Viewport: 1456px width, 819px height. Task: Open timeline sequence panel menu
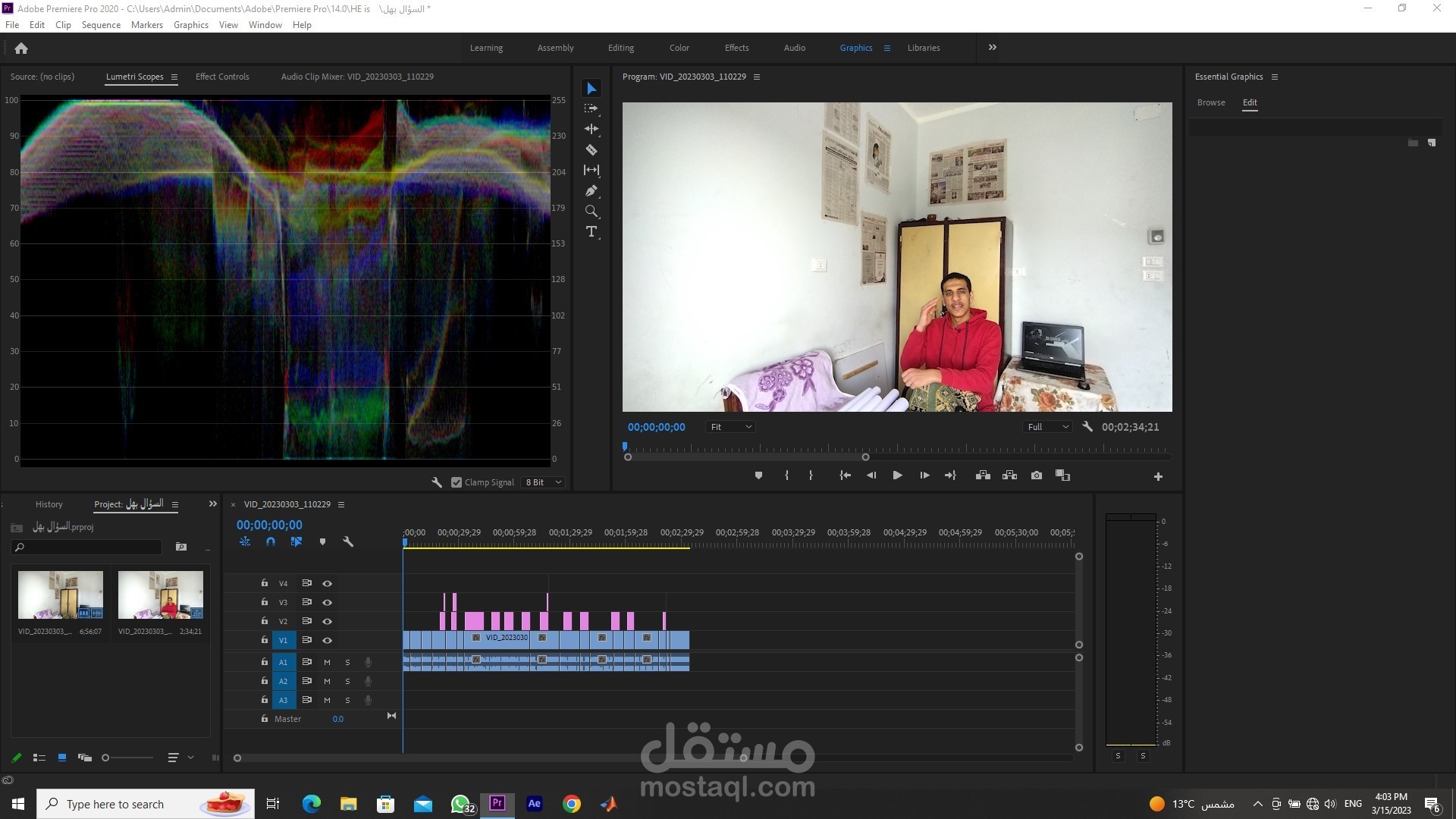(x=341, y=504)
